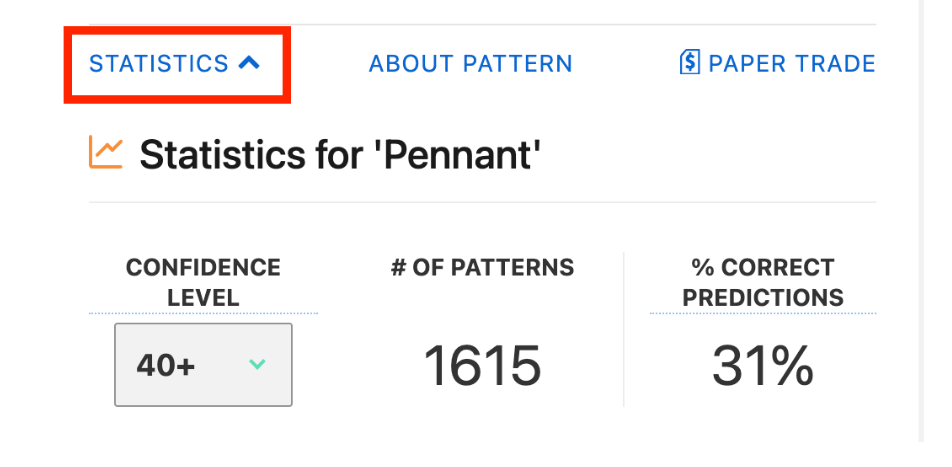
Task: Open the PAPER TRADE link text
Action: tap(792, 63)
